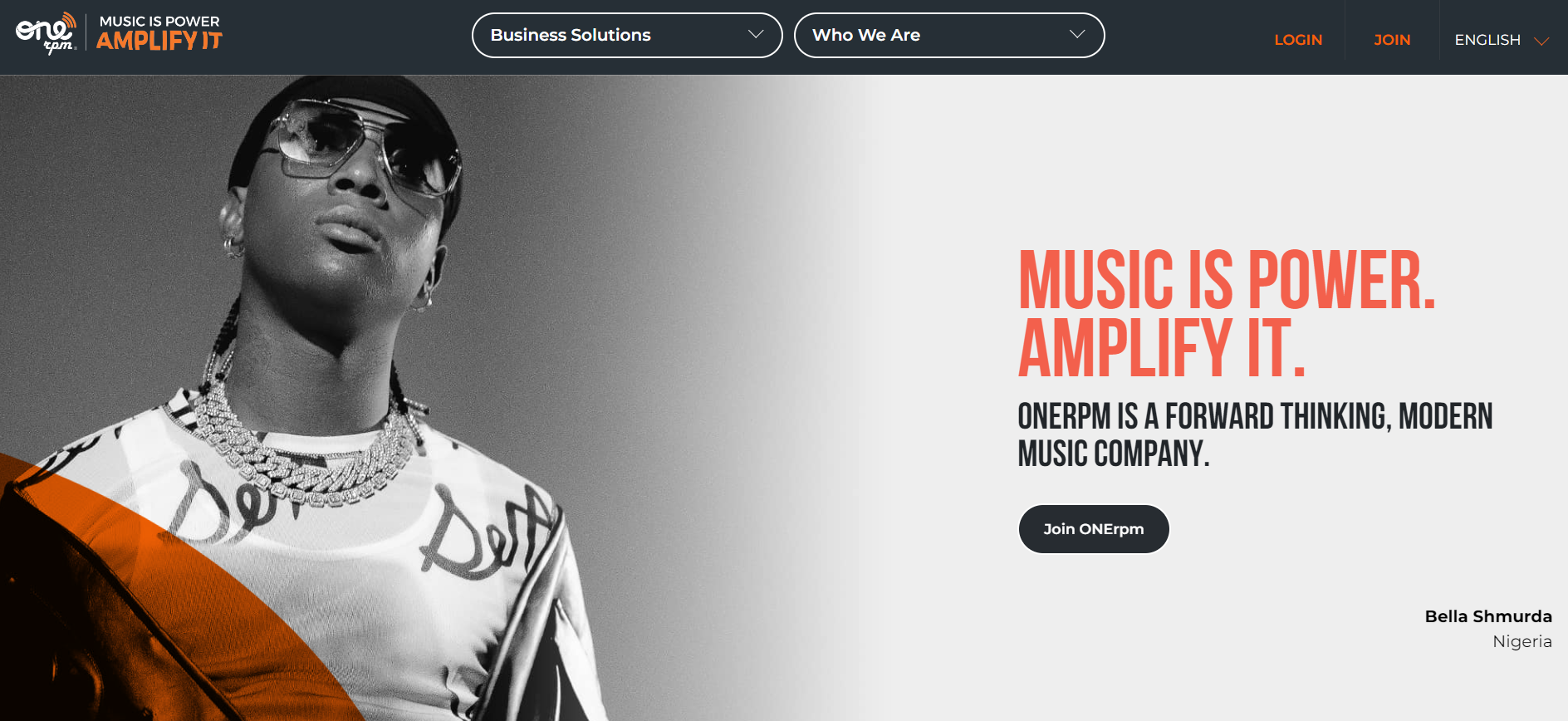1568x721 pixels.
Task: Click the orange chevron beside ENGLISH
Action: click(1541, 41)
